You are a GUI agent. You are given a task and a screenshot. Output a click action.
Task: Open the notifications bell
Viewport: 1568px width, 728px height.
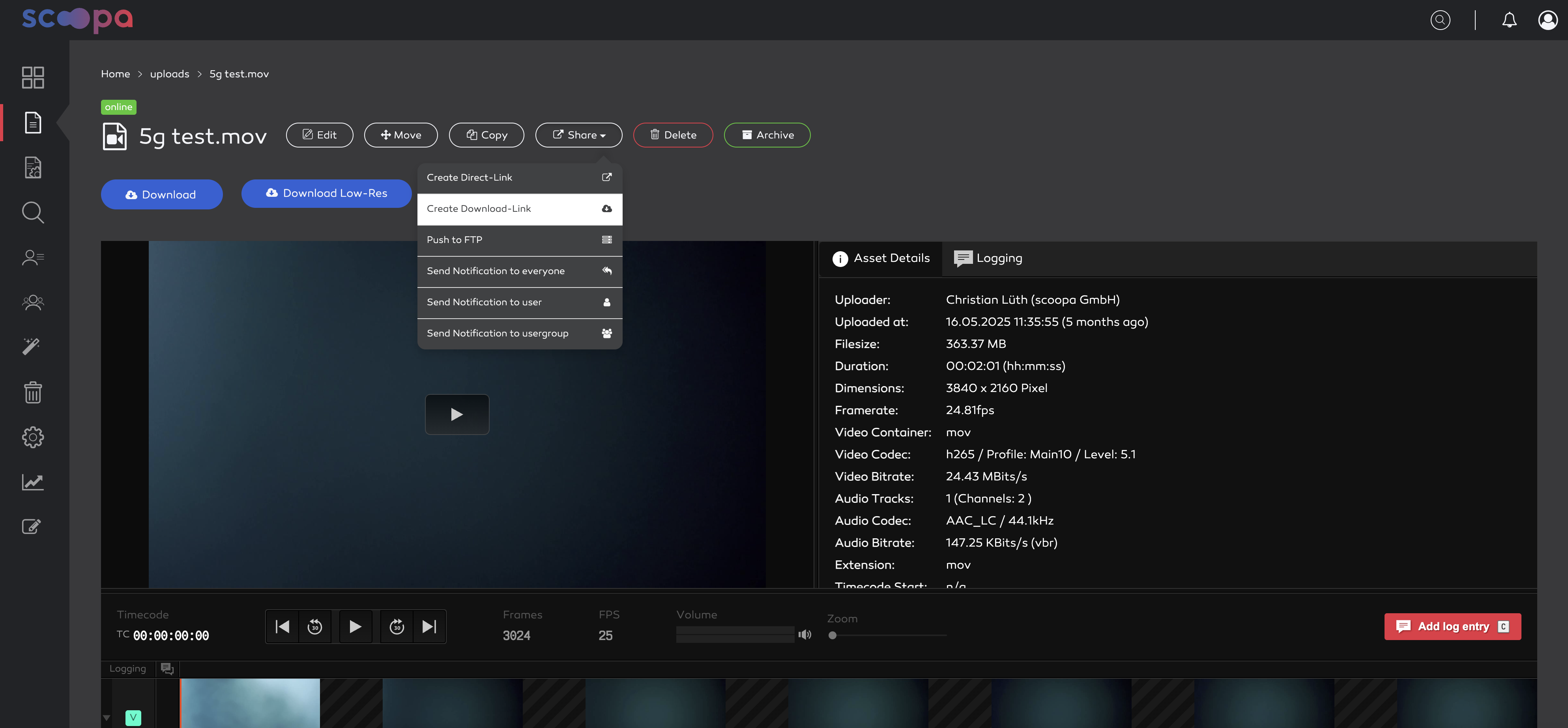tap(1510, 20)
